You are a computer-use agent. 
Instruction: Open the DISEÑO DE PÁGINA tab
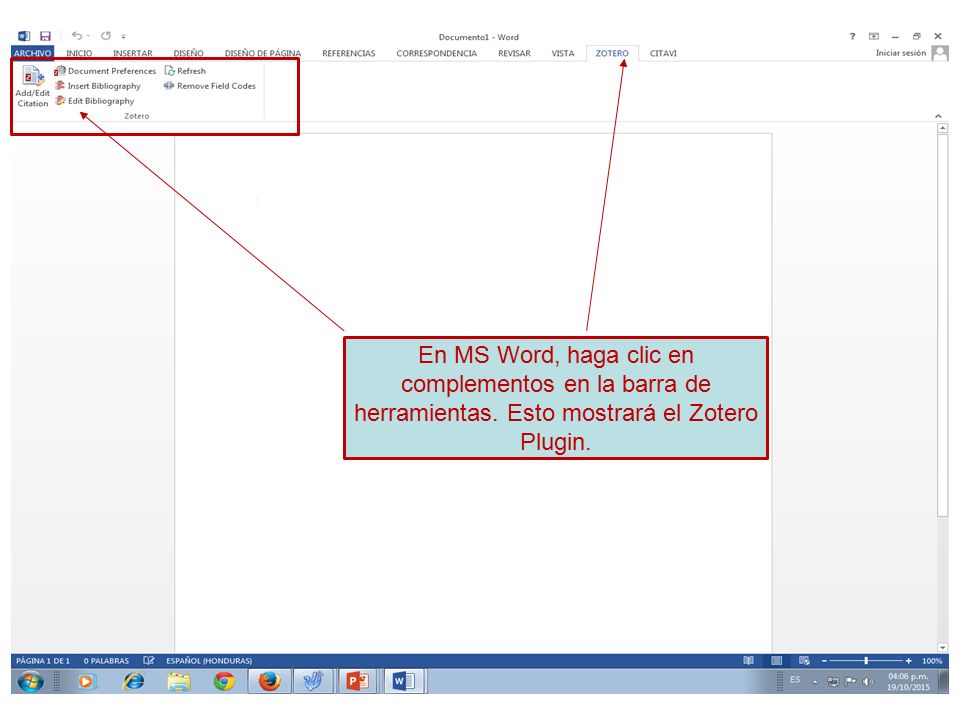coord(263,53)
